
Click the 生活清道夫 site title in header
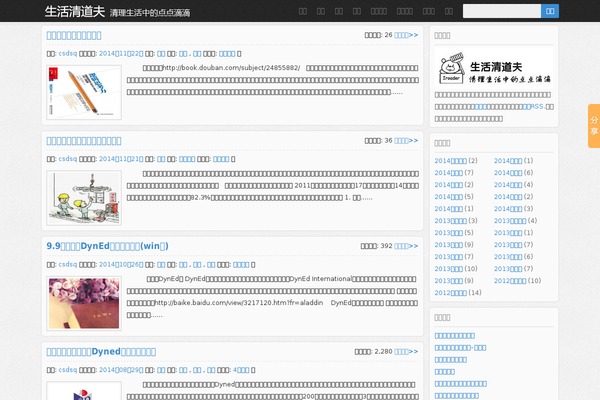75,11
